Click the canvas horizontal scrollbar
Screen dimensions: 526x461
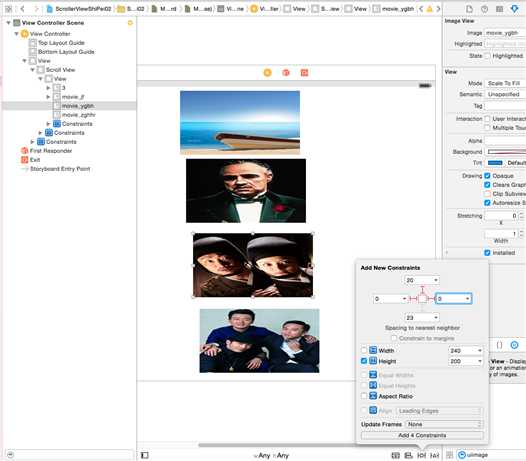(277, 445)
